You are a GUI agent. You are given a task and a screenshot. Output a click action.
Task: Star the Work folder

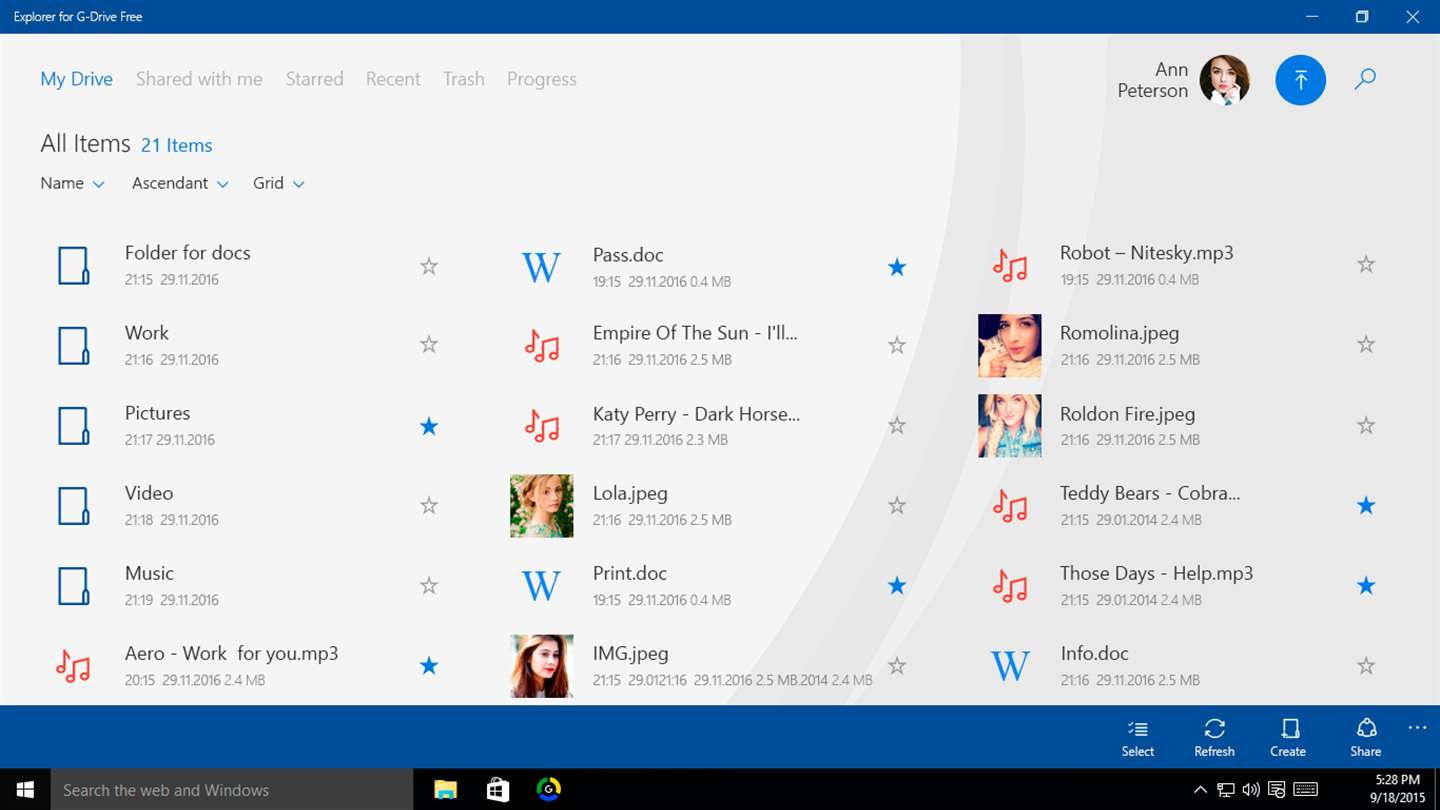point(429,345)
